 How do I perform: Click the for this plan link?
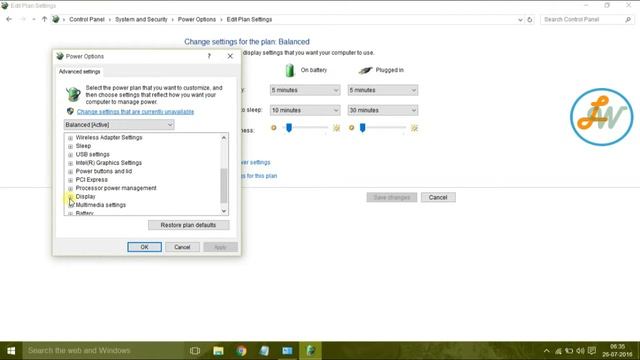(x=260, y=176)
